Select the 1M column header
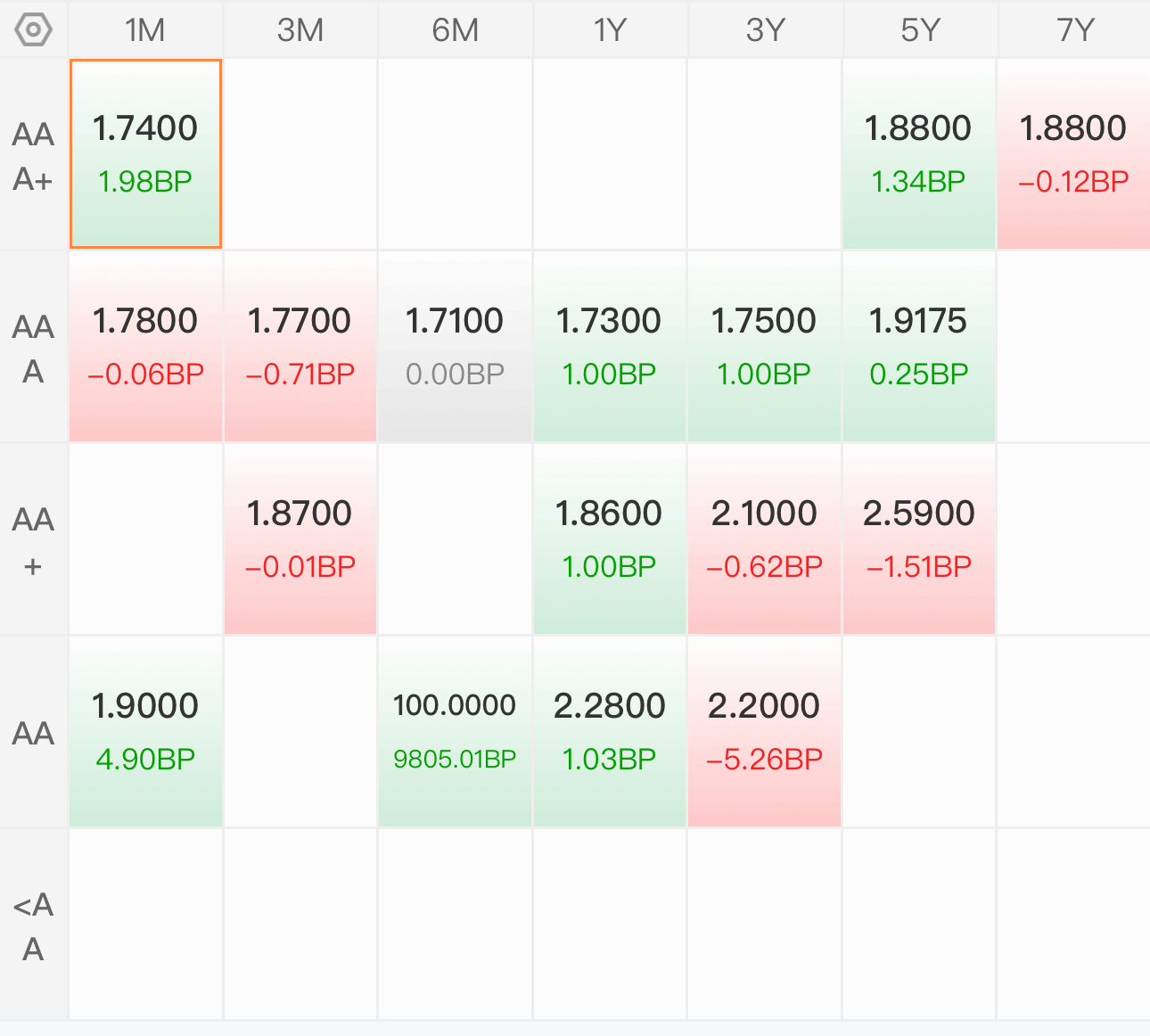The height and width of the screenshot is (1036, 1150). tap(145, 29)
